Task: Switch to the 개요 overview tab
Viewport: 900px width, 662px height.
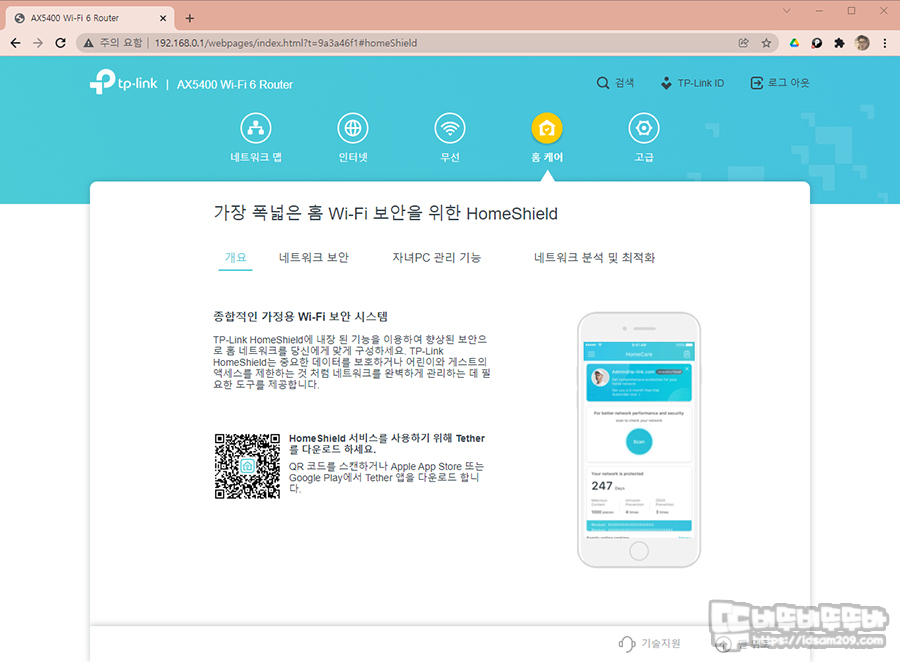Action: pyautogui.click(x=235, y=258)
